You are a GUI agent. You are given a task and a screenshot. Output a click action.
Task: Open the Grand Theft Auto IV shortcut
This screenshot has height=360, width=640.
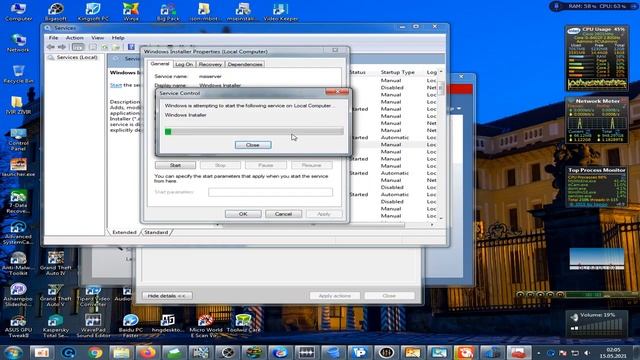tap(56, 264)
